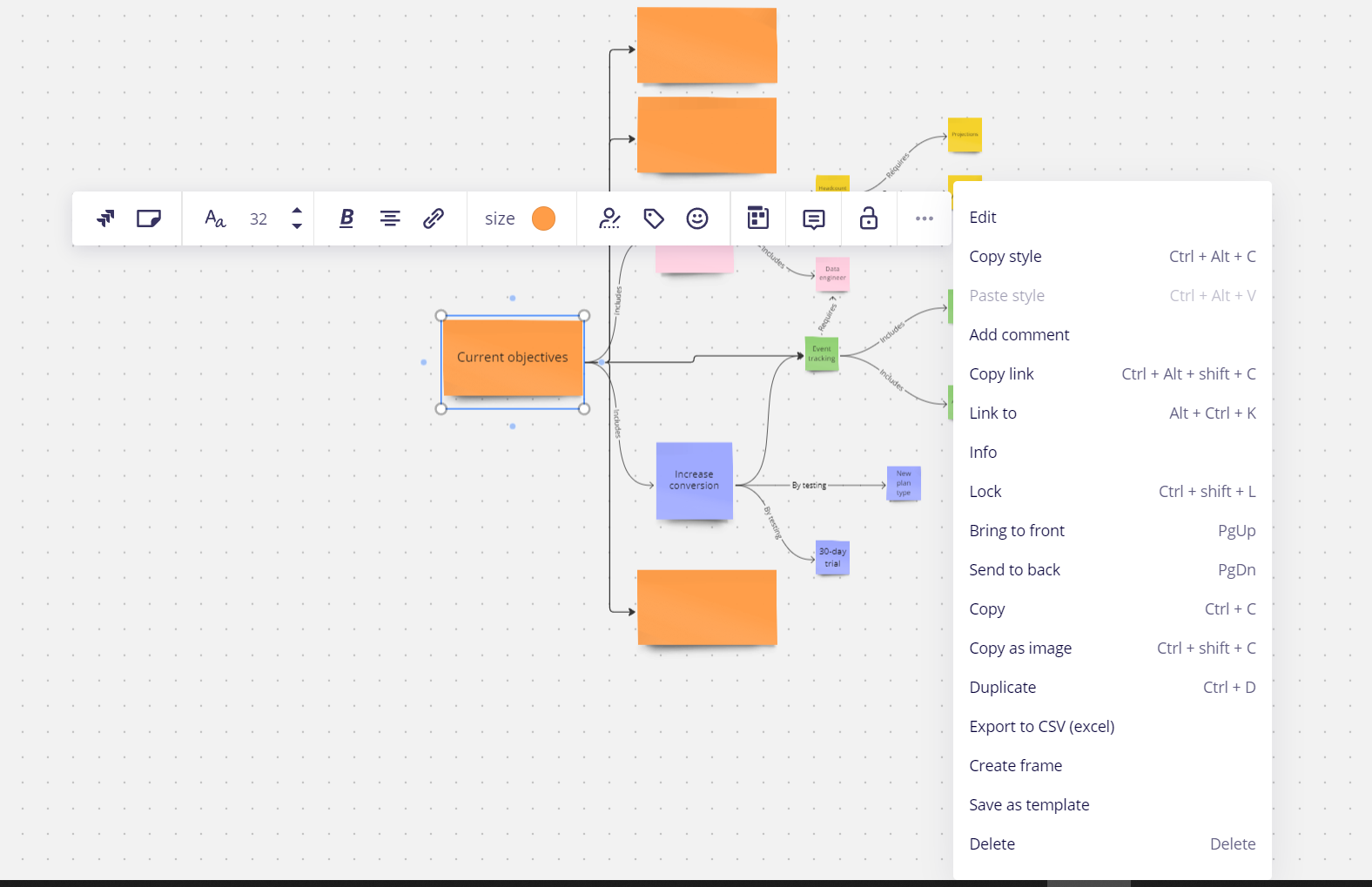Open text alignment options

pos(390,218)
